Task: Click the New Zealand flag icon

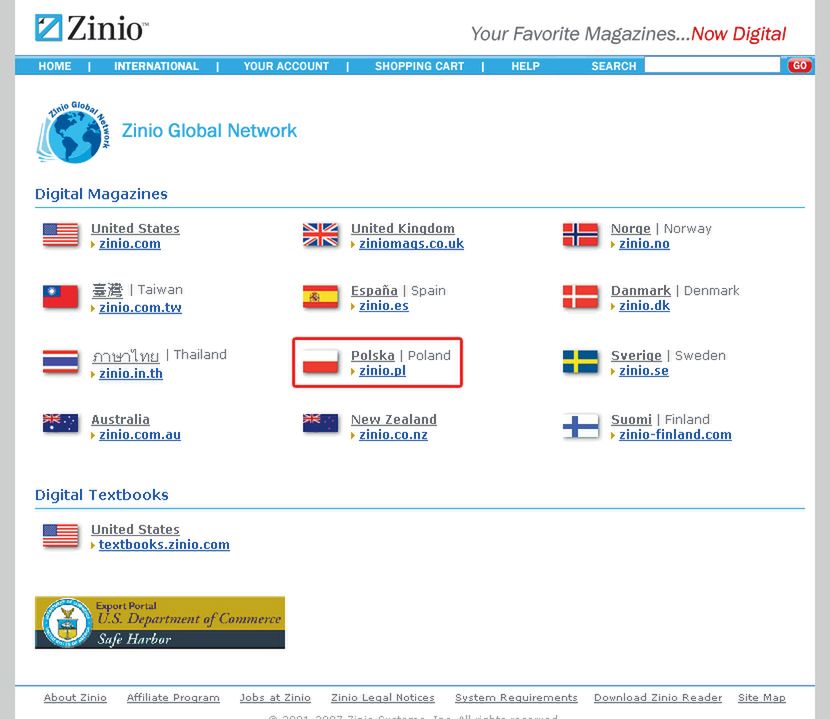Action: coord(320,424)
